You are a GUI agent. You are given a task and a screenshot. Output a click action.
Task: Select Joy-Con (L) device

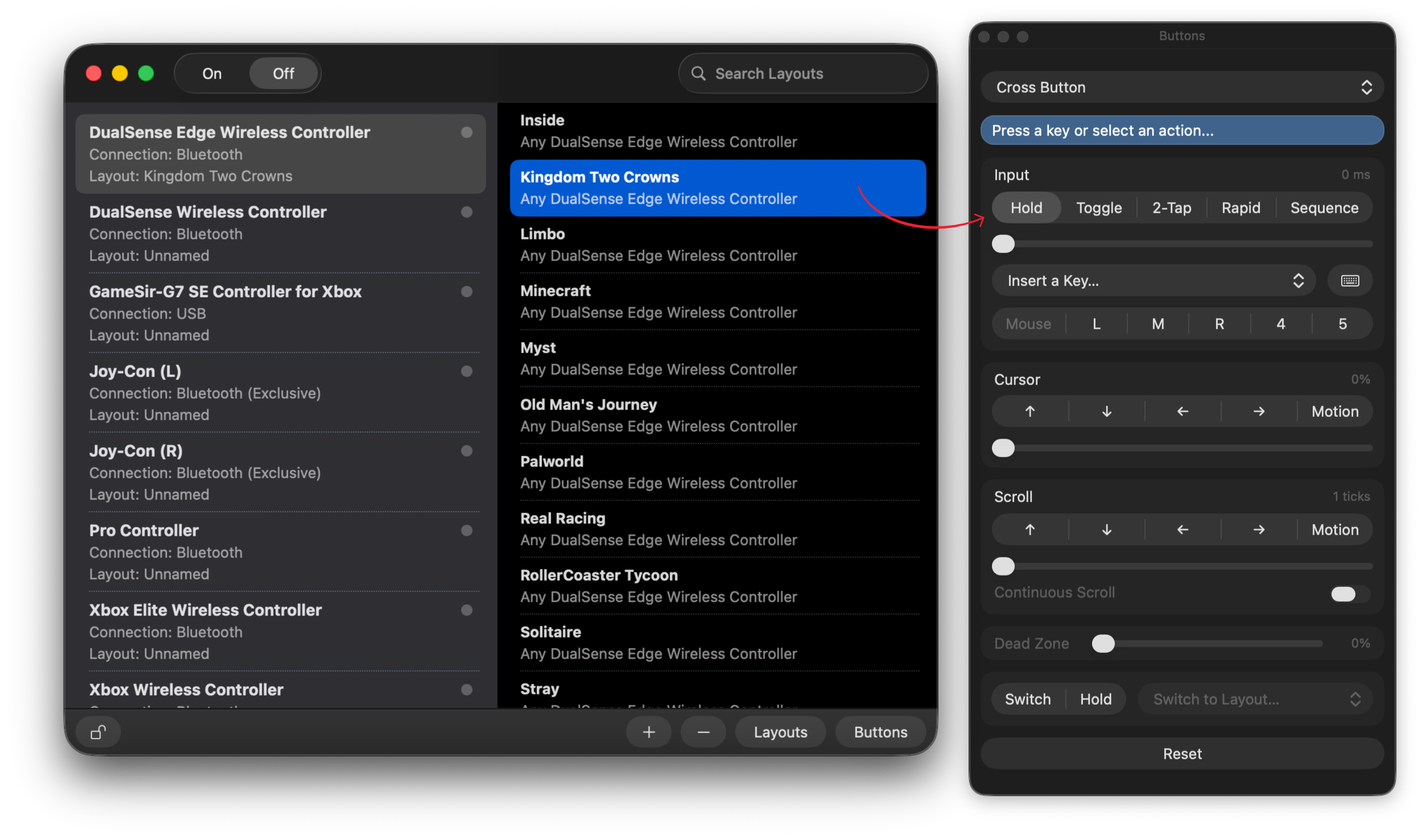pos(281,393)
